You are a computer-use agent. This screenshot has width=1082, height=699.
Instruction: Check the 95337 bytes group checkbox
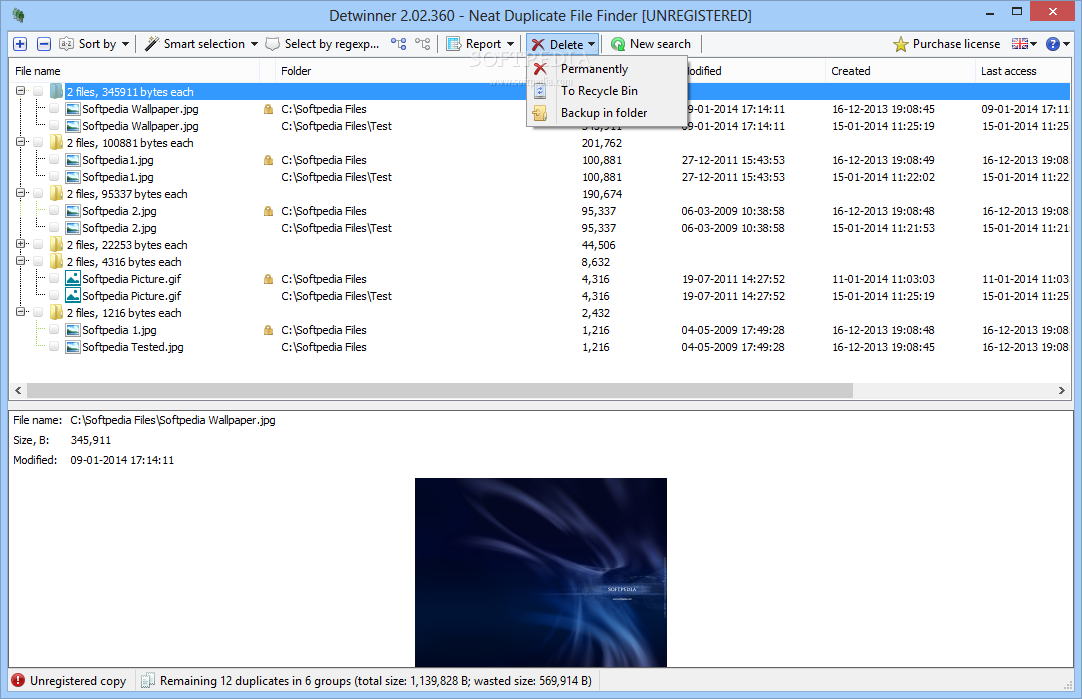[38, 194]
